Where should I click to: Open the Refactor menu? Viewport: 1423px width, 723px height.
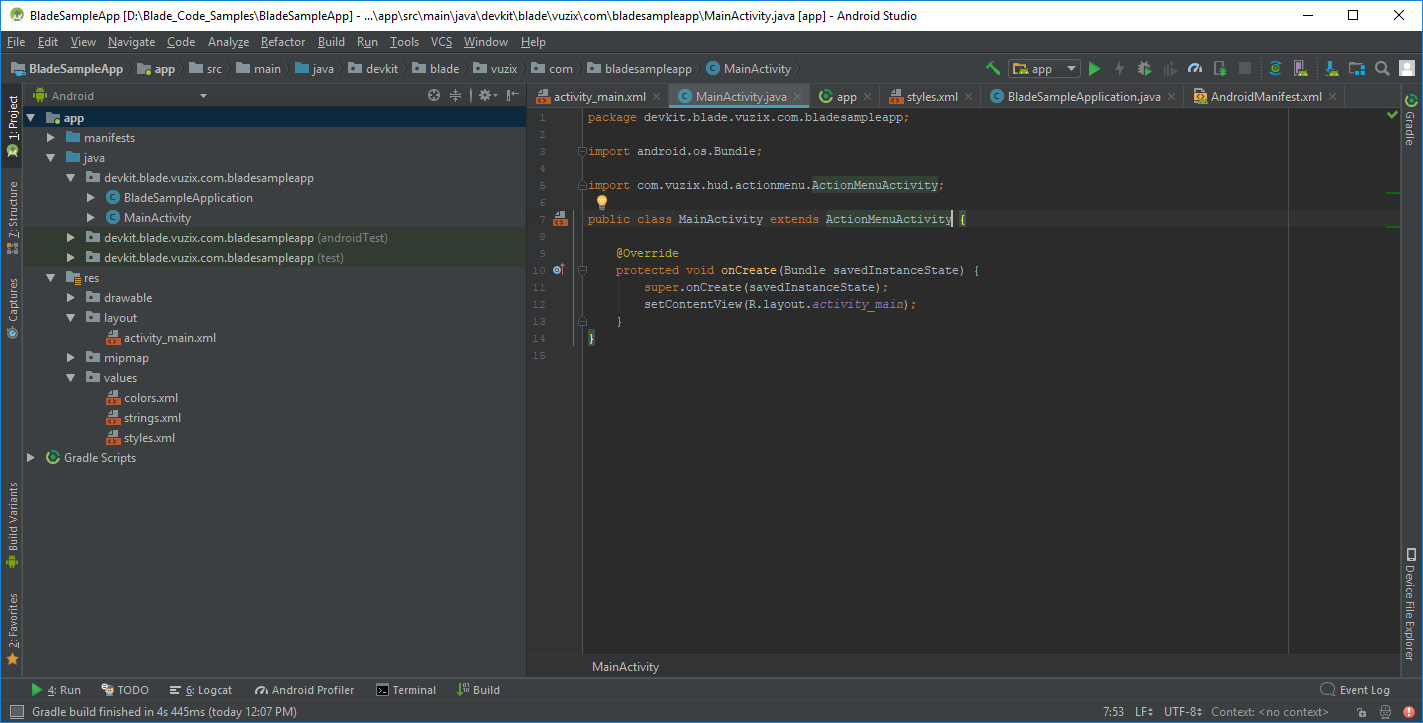[283, 42]
